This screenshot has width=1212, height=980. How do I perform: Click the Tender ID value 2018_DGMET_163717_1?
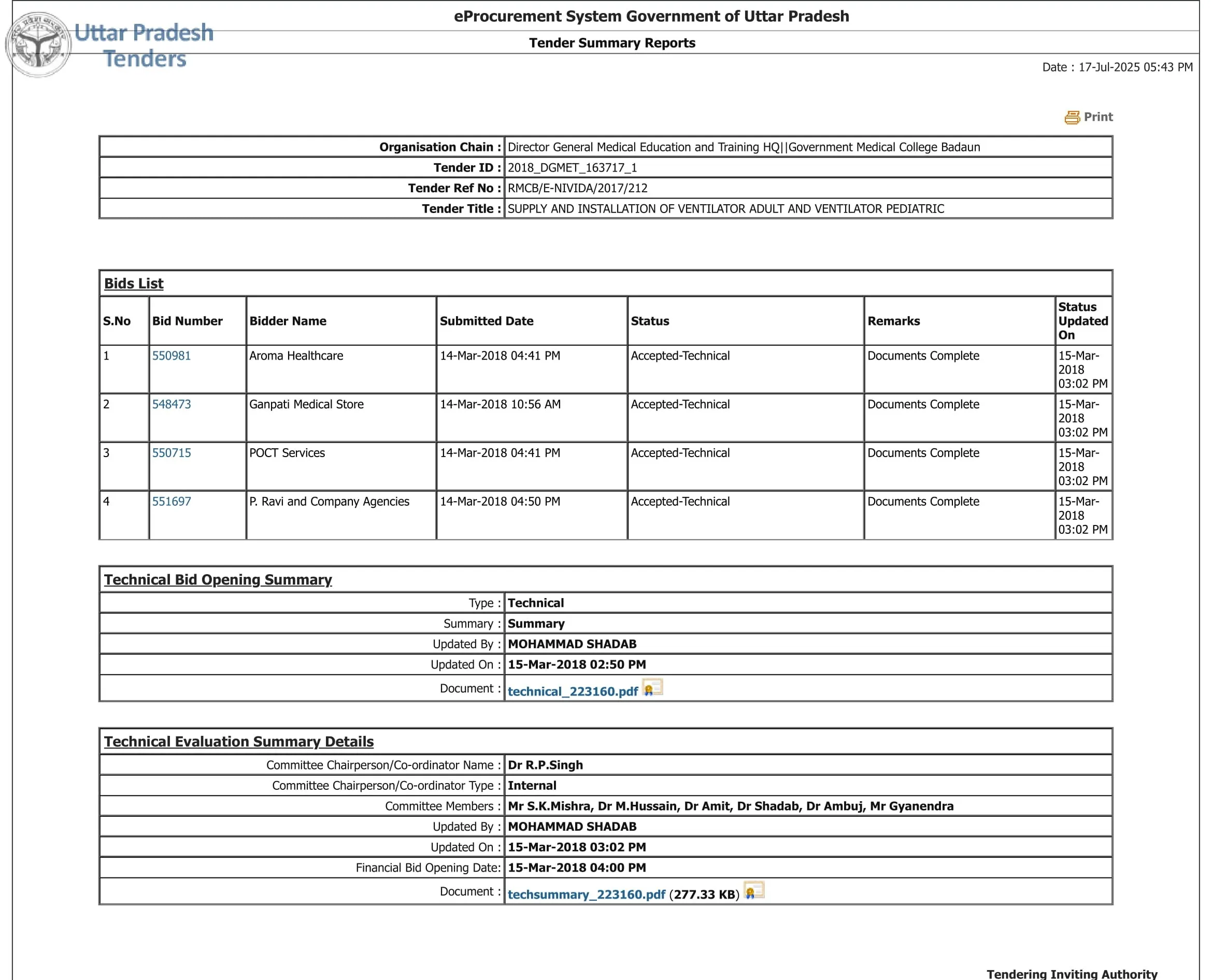572,168
